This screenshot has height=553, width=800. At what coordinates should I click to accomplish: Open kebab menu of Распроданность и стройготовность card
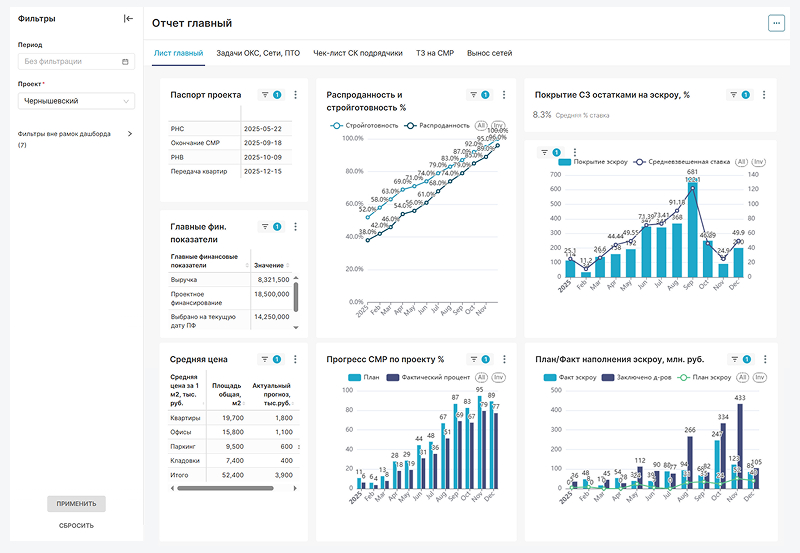[x=504, y=95]
